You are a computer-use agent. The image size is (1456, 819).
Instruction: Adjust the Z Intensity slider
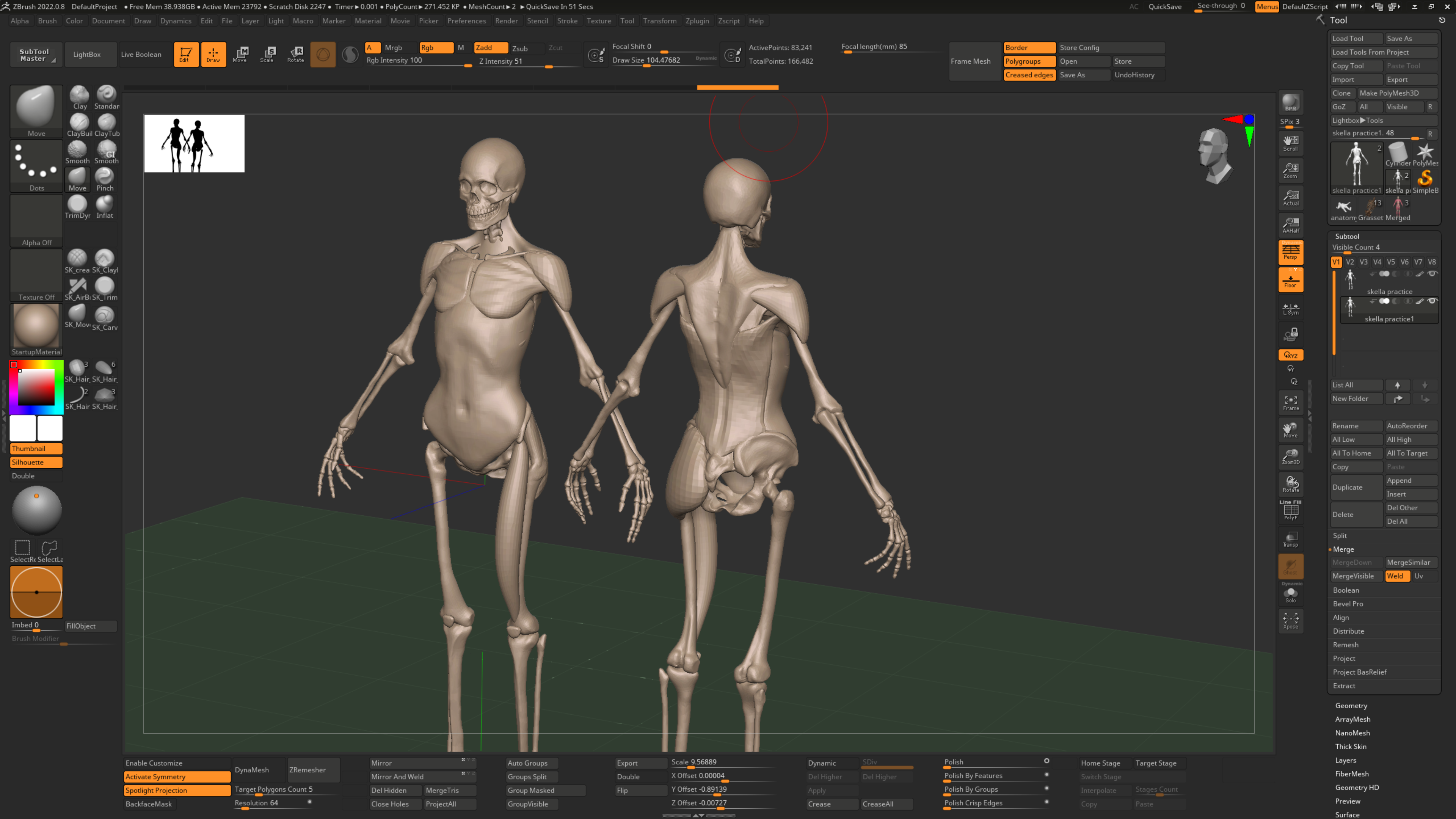(529, 61)
